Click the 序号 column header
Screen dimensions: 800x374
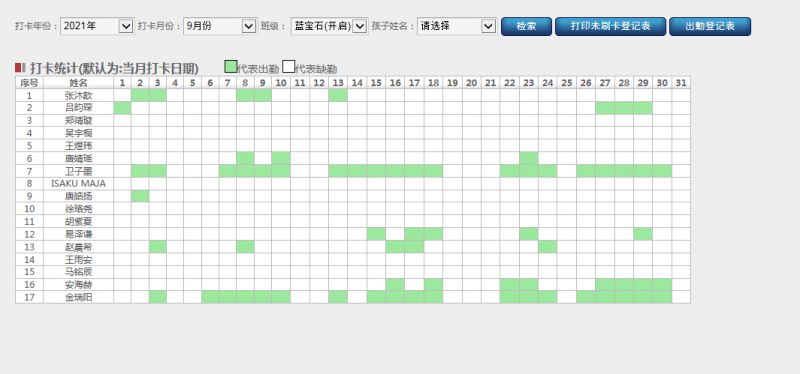[29, 83]
